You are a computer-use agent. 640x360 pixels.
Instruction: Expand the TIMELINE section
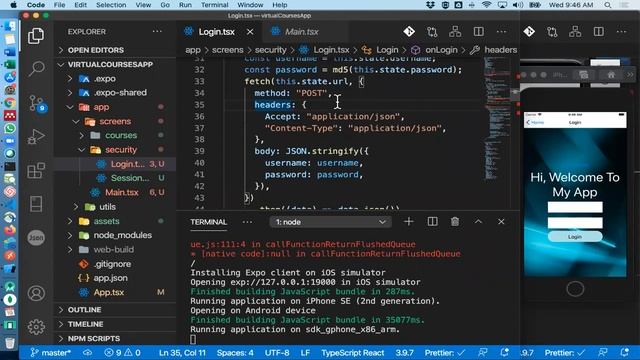coord(85,324)
